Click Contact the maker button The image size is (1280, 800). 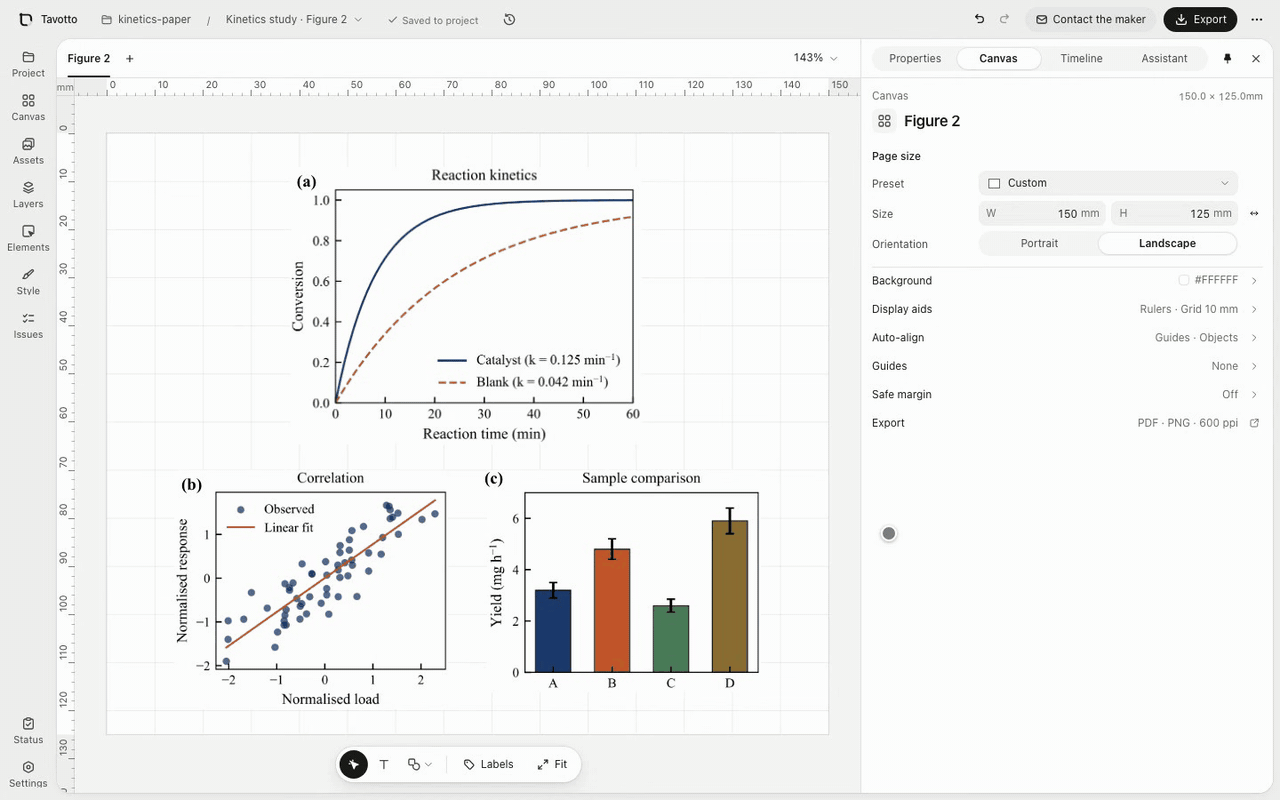[1090, 19]
